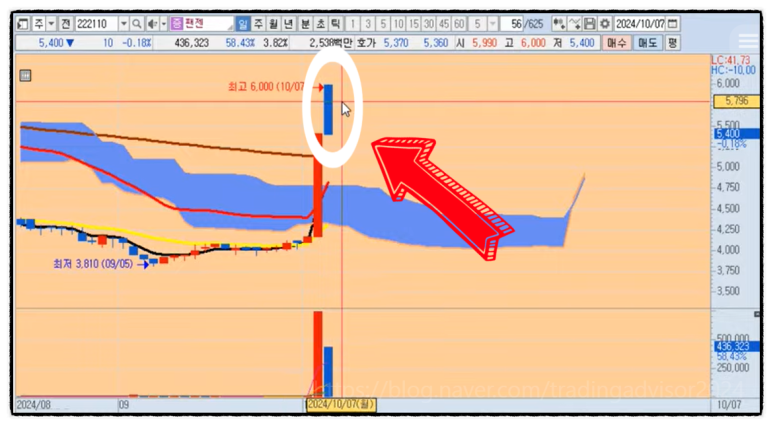Click the high price 6,000 in quote bar
Viewport: 773px width, 426px height.
533,43
